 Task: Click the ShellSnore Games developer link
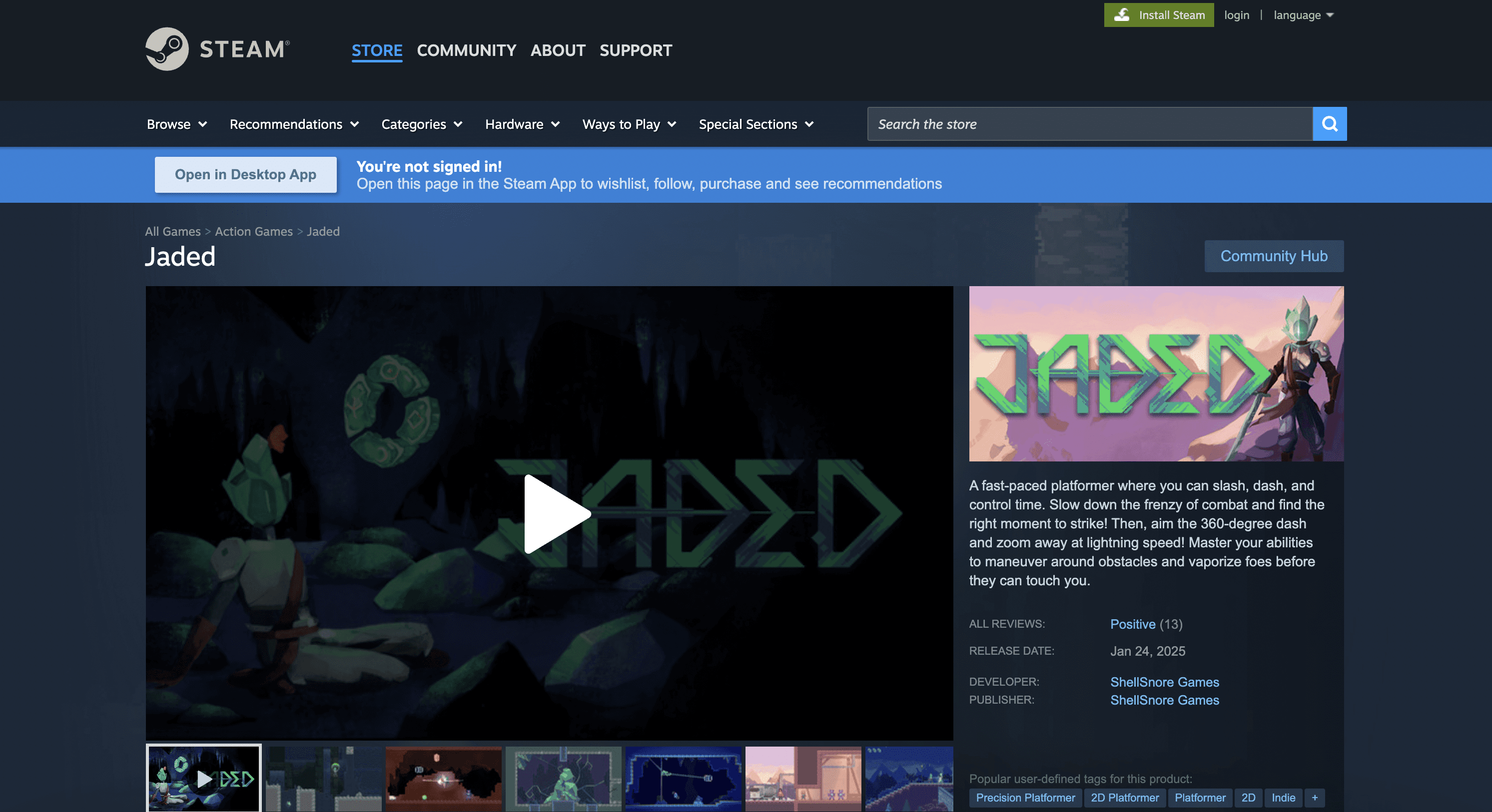1164,682
